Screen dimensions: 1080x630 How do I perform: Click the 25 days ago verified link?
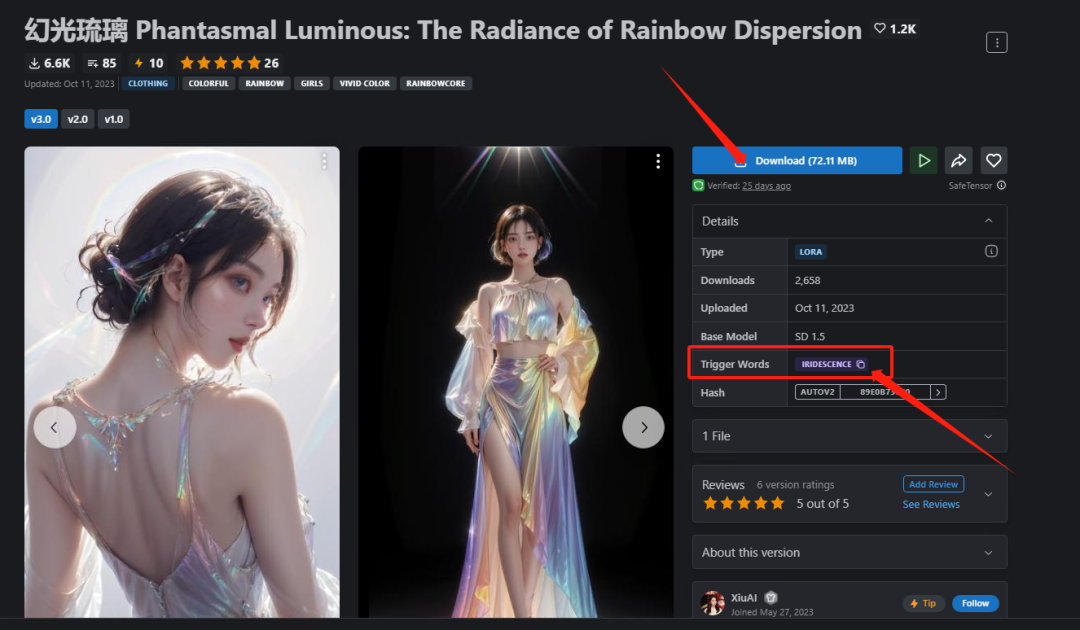[766, 186]
